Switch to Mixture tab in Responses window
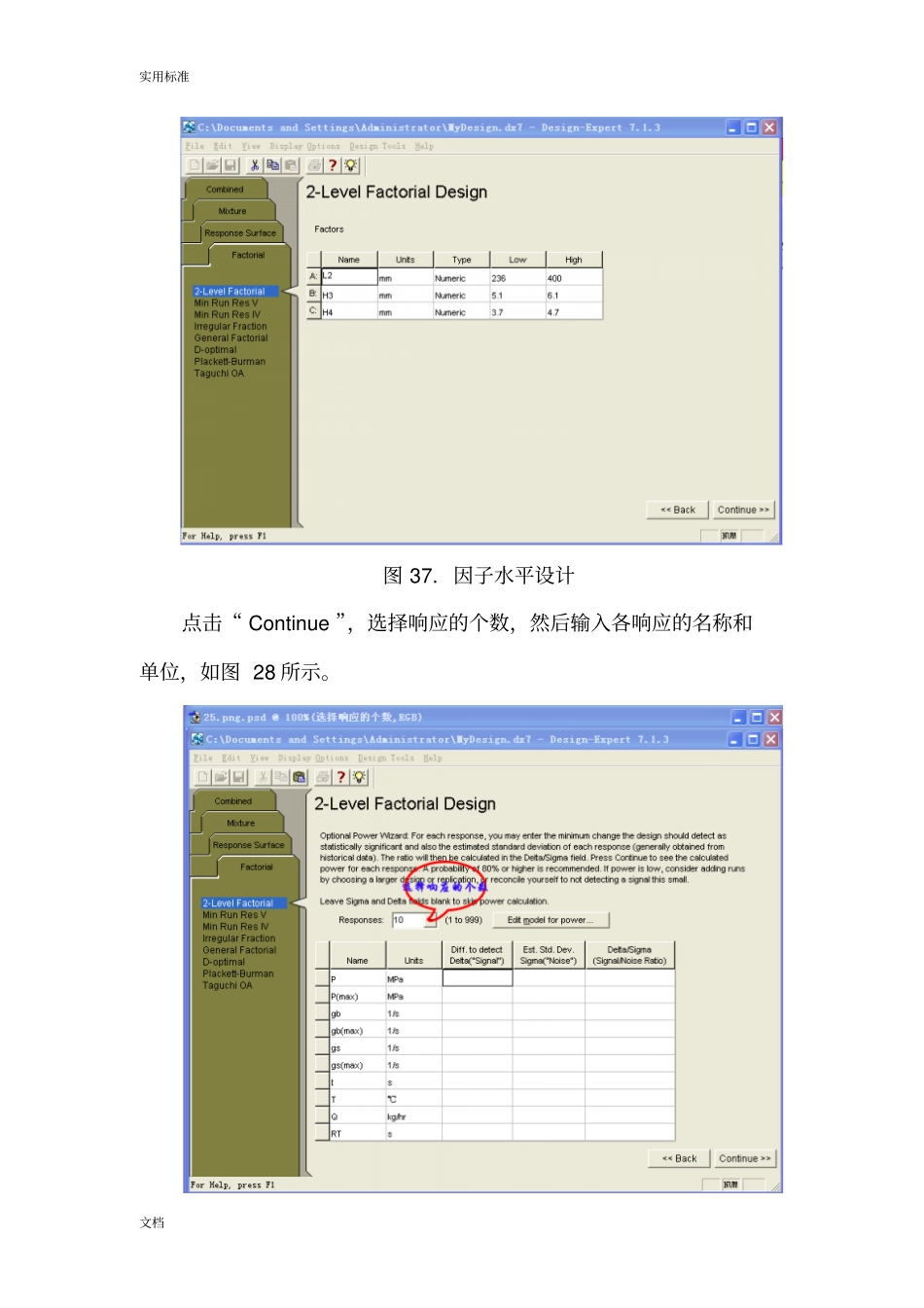The image size is (924, 1308). pyautogui.click(x=241, y=823)
